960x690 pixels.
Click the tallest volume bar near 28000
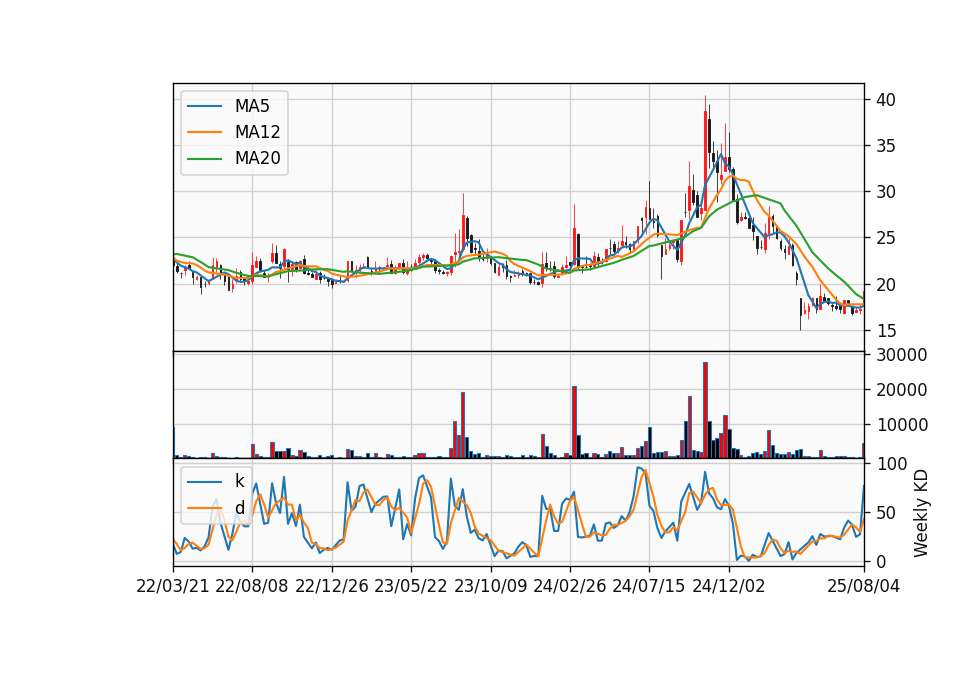click(x=705, y=410)
